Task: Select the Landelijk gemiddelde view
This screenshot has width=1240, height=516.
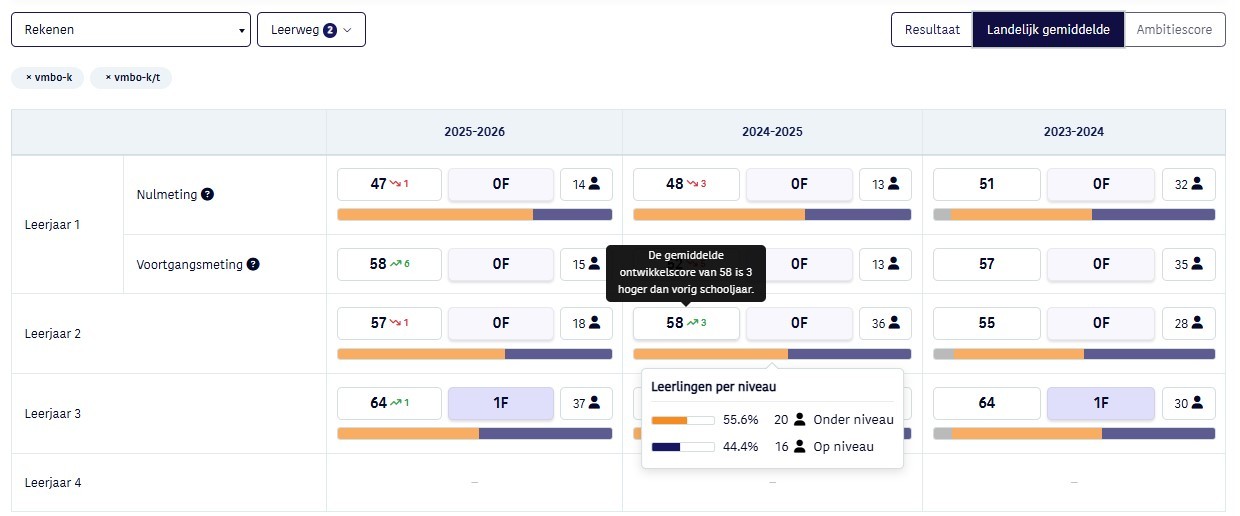Action: tap(1048, 29)
